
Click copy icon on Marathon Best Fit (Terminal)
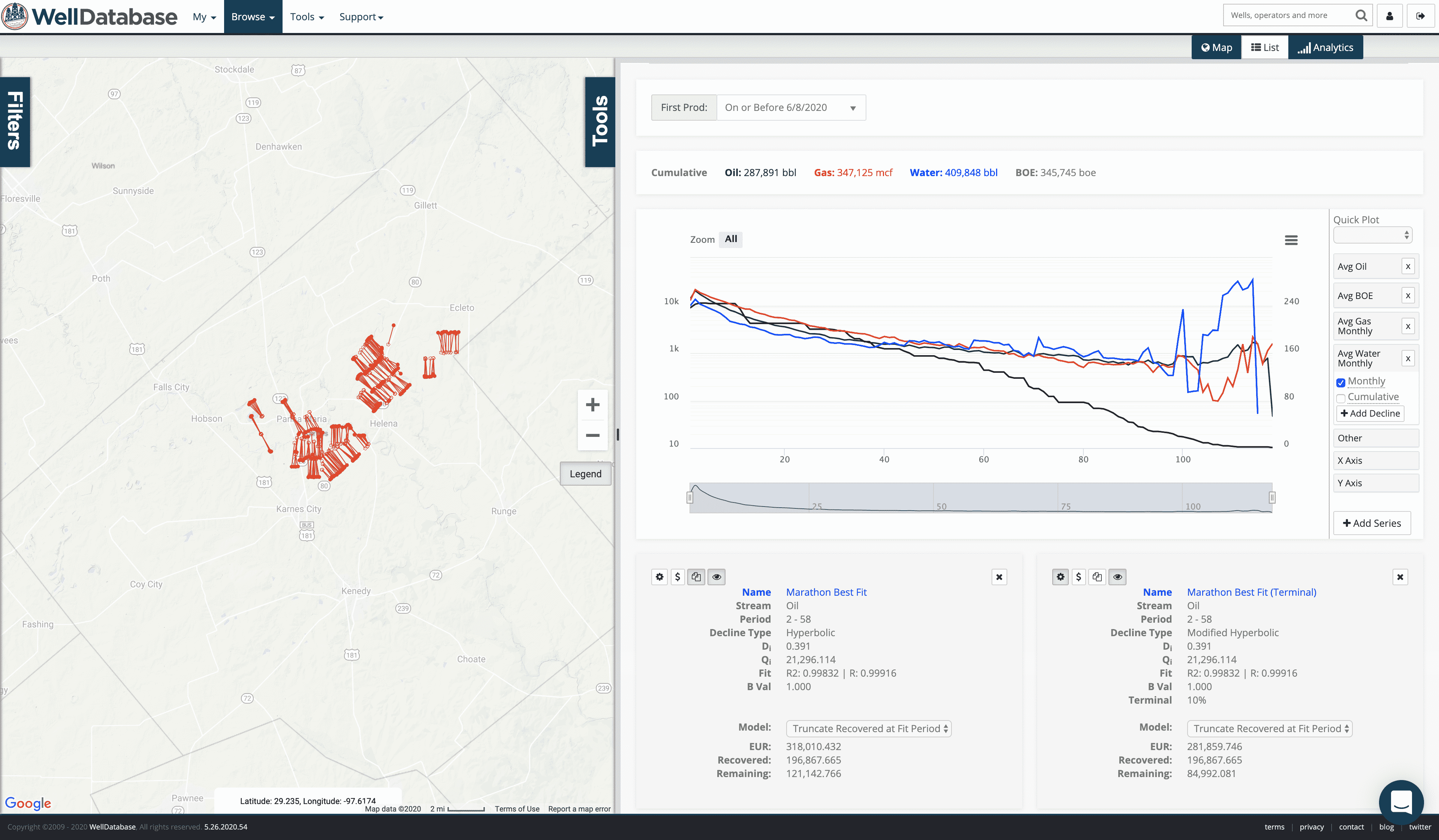point(1097,577)
